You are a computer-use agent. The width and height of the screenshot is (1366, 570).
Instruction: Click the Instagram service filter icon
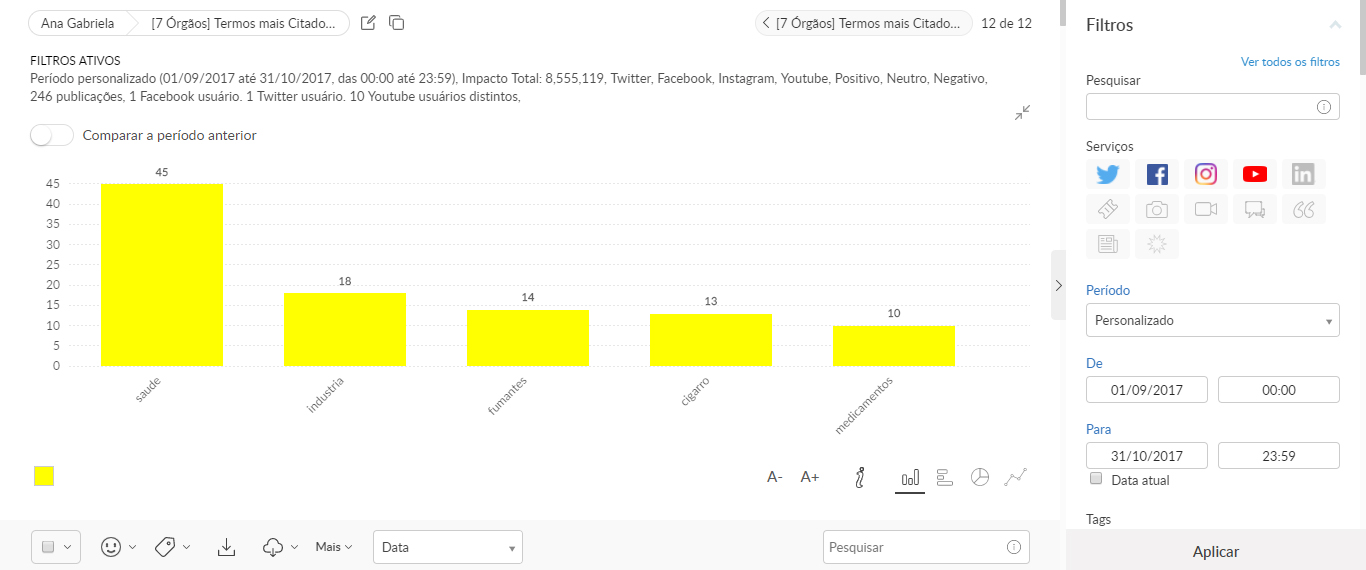click(1206, 174)
